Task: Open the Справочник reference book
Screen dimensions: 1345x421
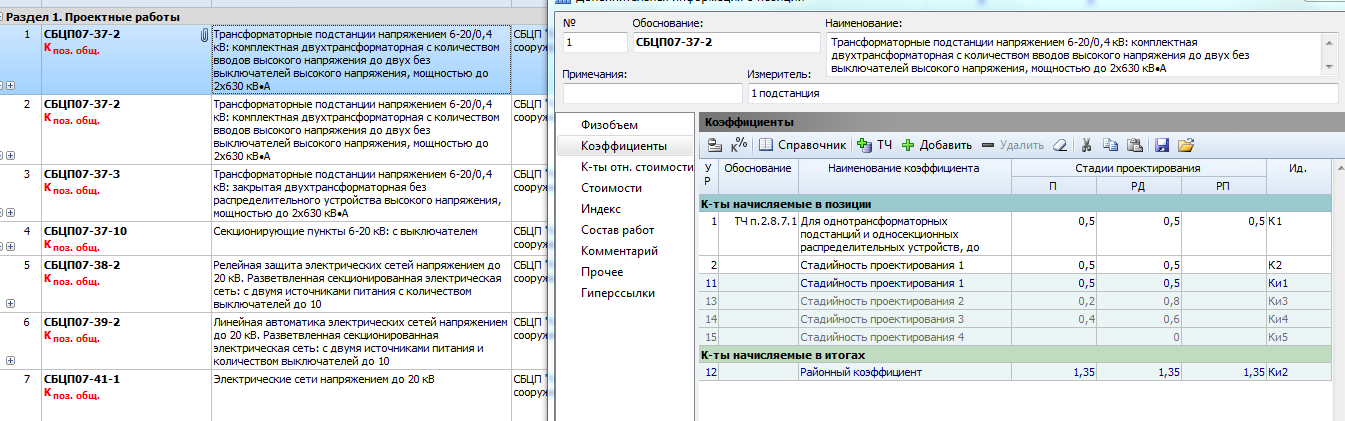Action: click(803, 145)
